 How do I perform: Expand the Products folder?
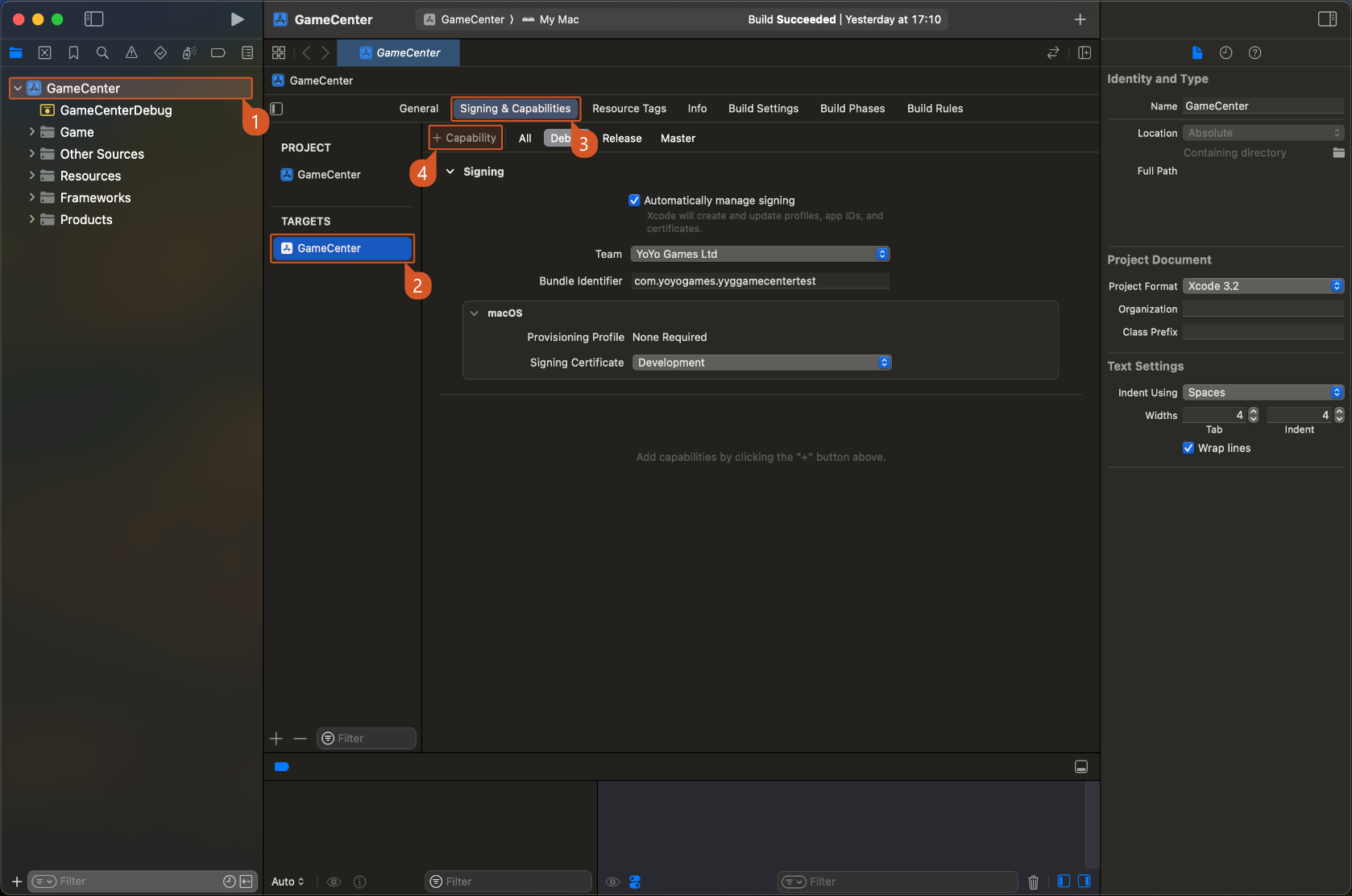tap(32, 219)
